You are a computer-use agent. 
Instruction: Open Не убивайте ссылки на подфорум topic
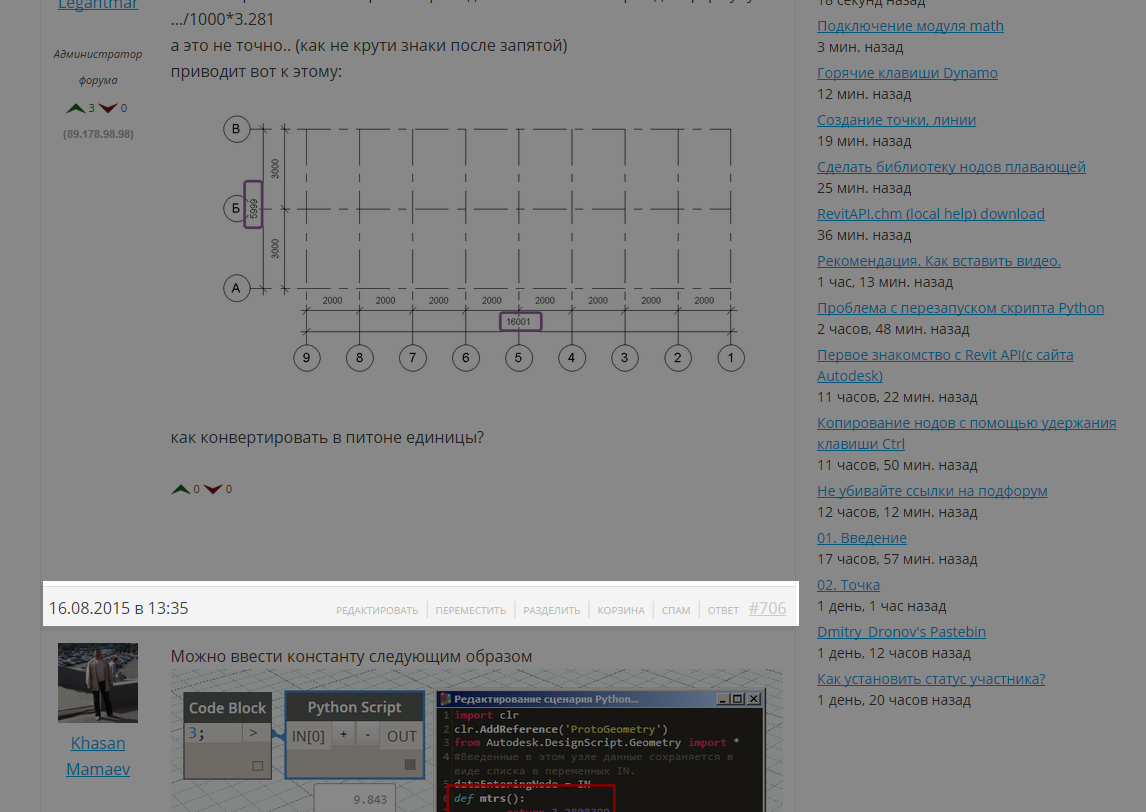tap(932, 490)
